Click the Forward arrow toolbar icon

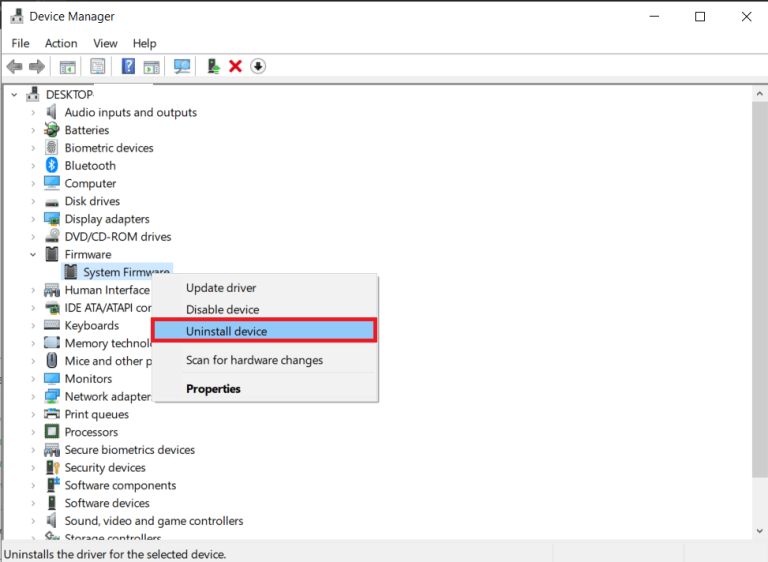pyautogui.click(x=37, y=66)
